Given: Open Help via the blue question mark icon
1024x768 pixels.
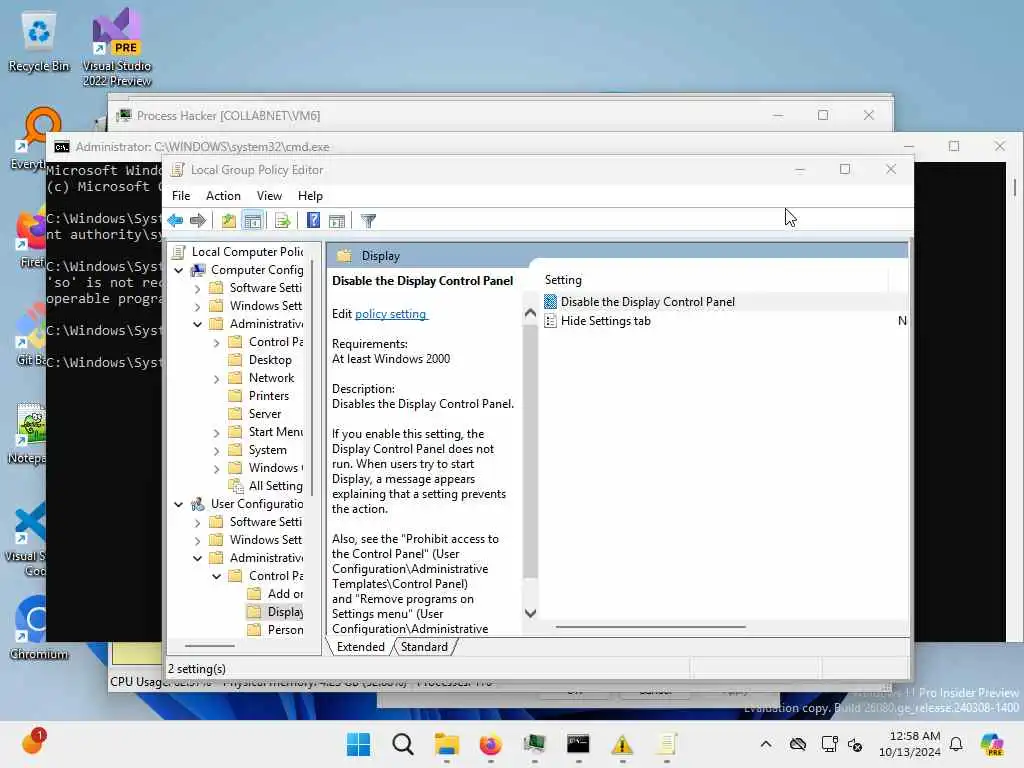Looking at the screenshot, I should coord(313,221).
